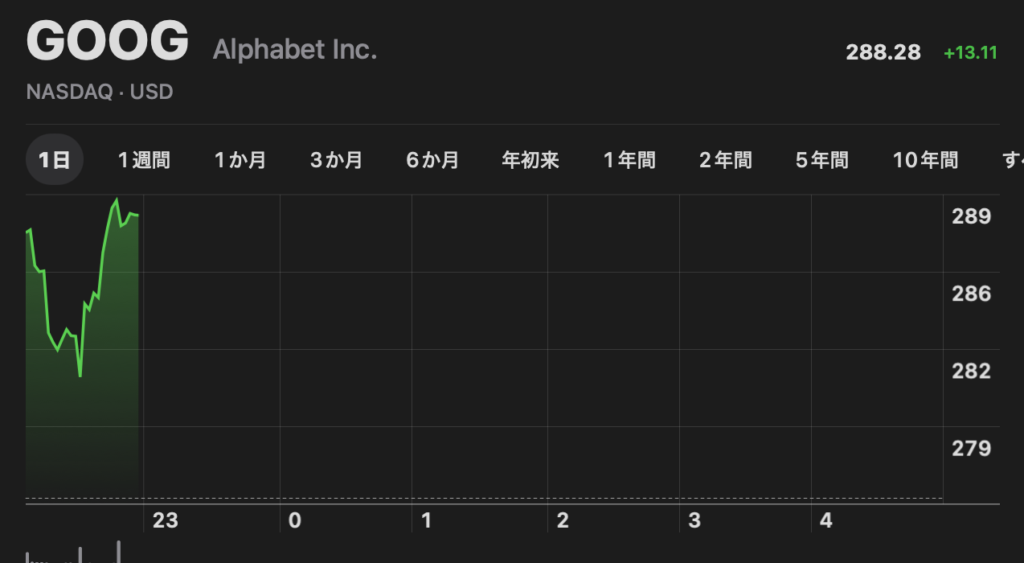Click the Alphabet Inc. company name
This screenshot has width=1024, height=563.
(295, 50)
